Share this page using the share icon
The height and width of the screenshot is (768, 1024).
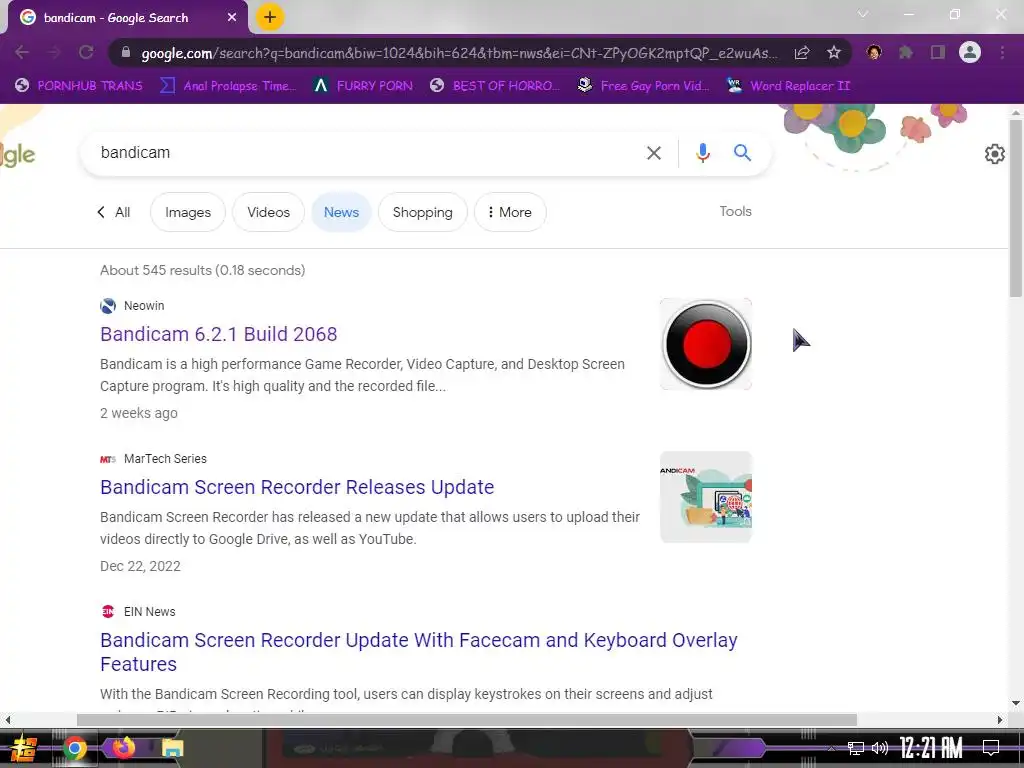(802, 52)
